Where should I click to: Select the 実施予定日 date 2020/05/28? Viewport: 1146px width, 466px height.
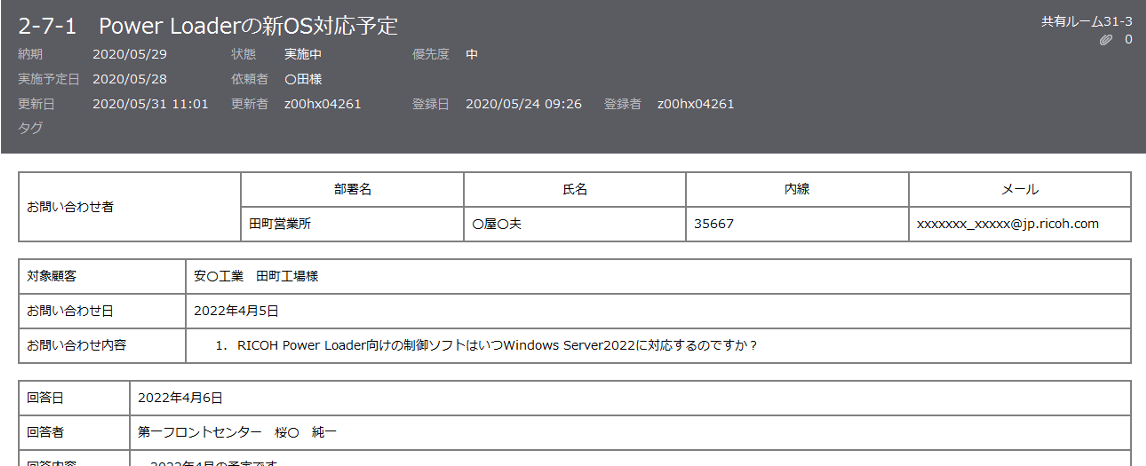click(x=129, y=79)
